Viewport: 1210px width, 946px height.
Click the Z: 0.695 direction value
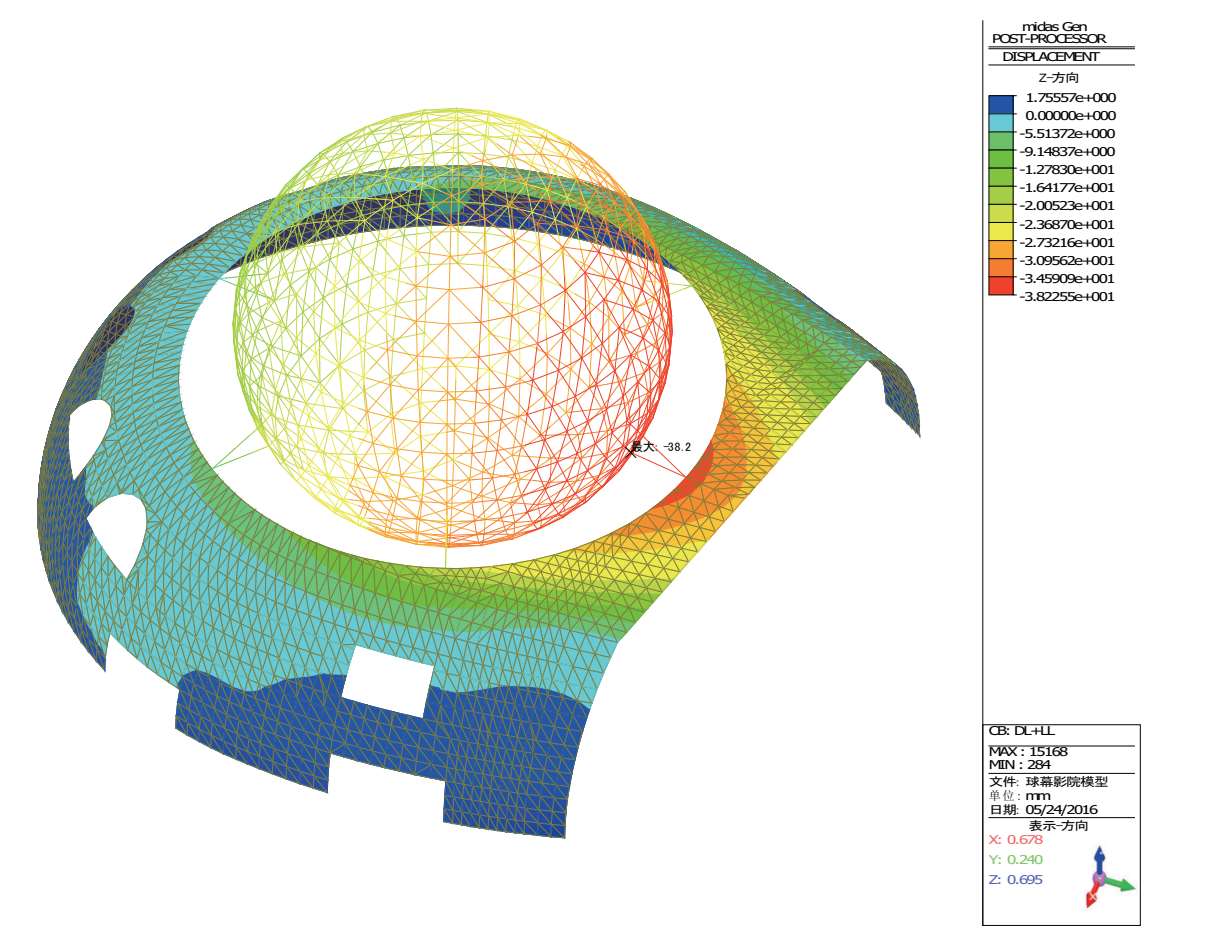coord(1015,880)
